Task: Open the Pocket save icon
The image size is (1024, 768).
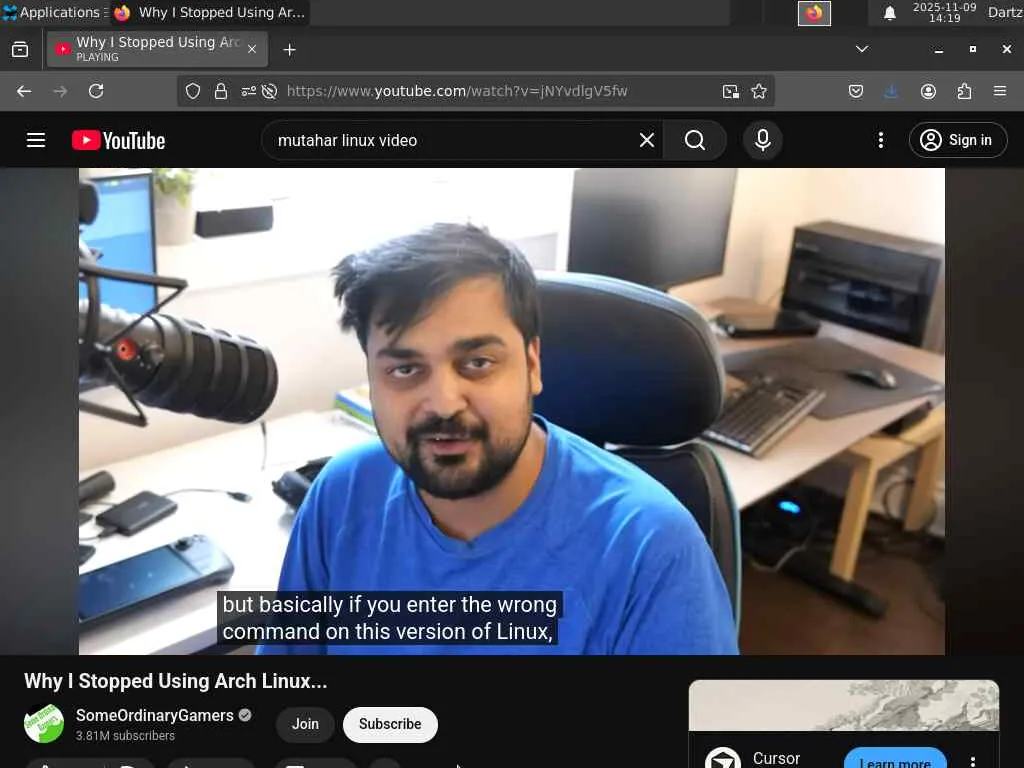Action: point(856,91)
